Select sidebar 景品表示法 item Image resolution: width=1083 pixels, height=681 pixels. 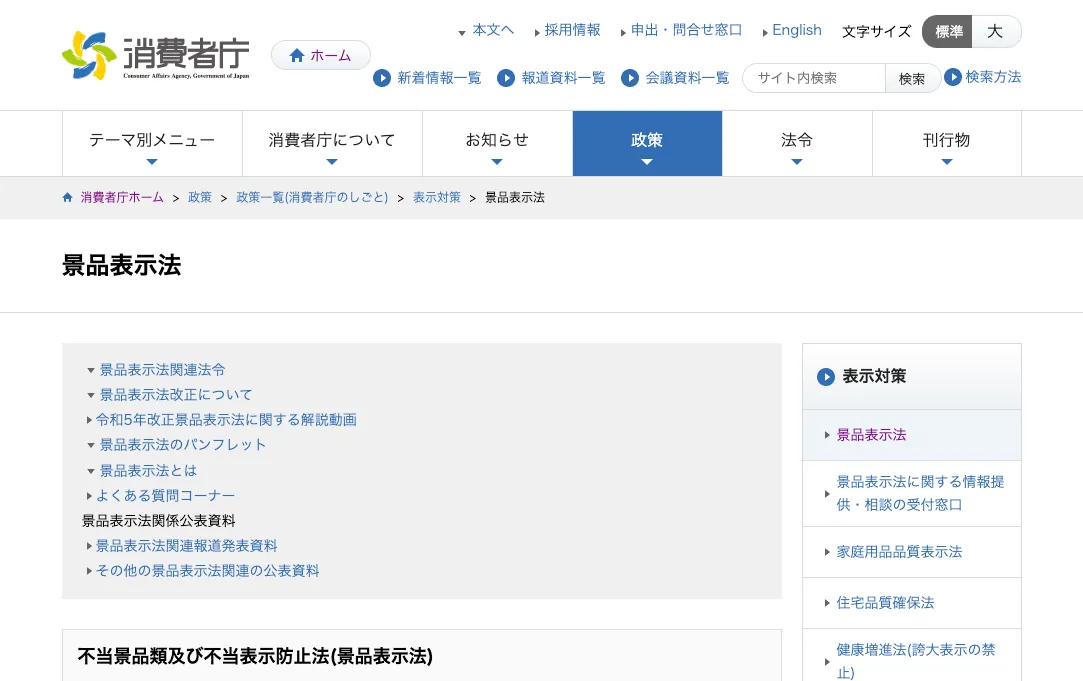point(912,435)
